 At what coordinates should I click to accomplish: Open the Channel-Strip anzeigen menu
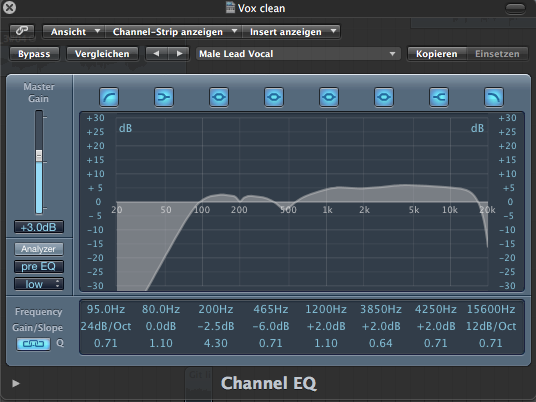[x=174, y=32]
